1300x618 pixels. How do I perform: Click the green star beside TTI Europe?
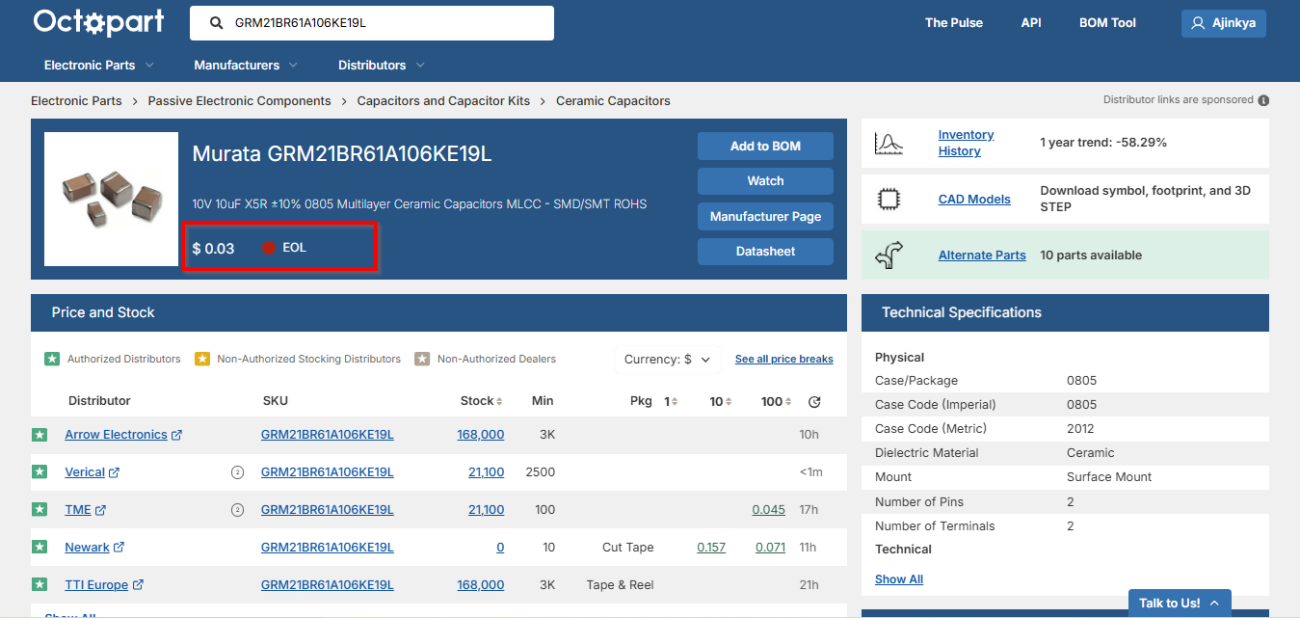click(39, 585)
